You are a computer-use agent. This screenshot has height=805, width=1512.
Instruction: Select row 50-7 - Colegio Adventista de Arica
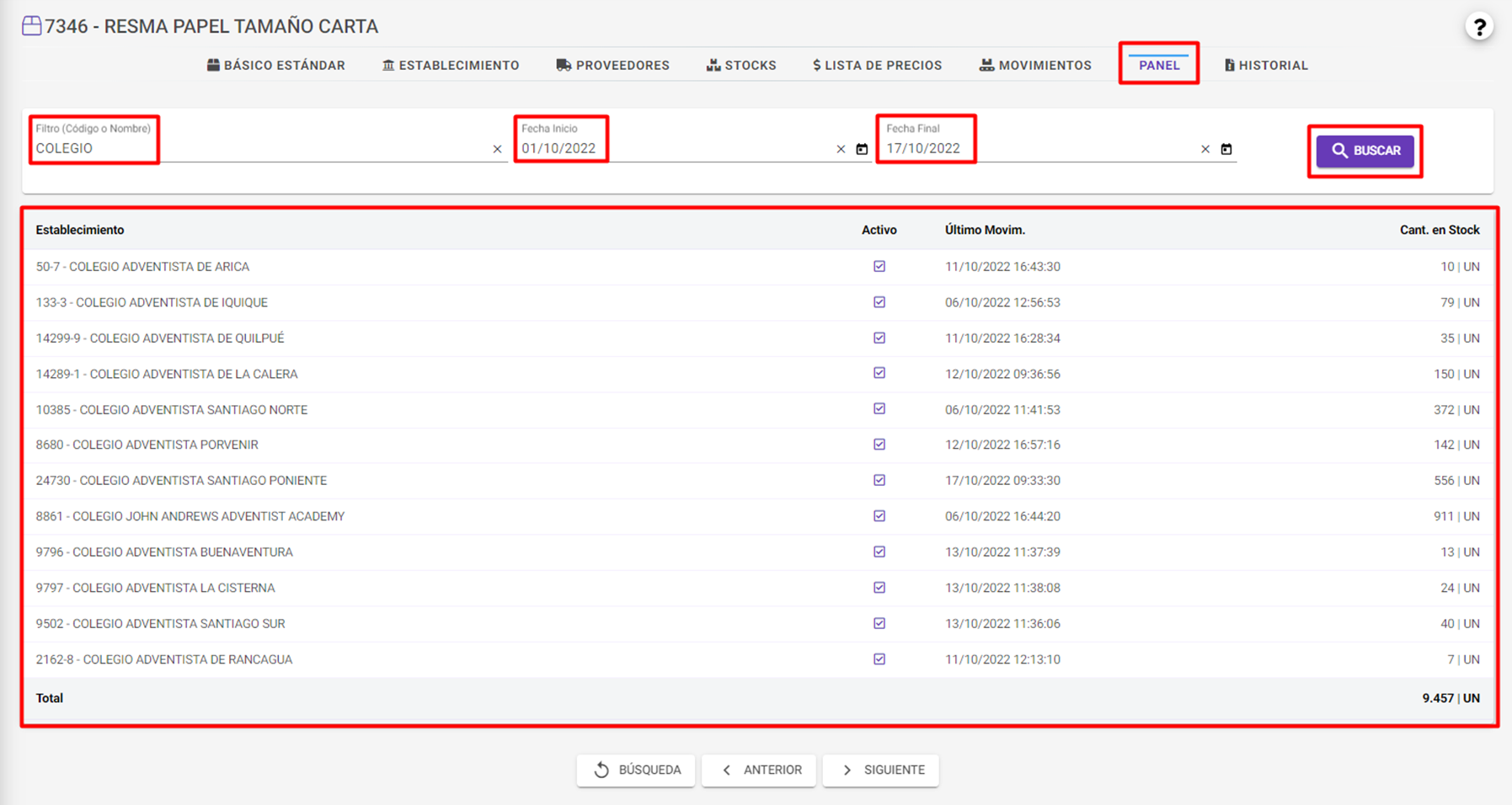pos(758,267)
